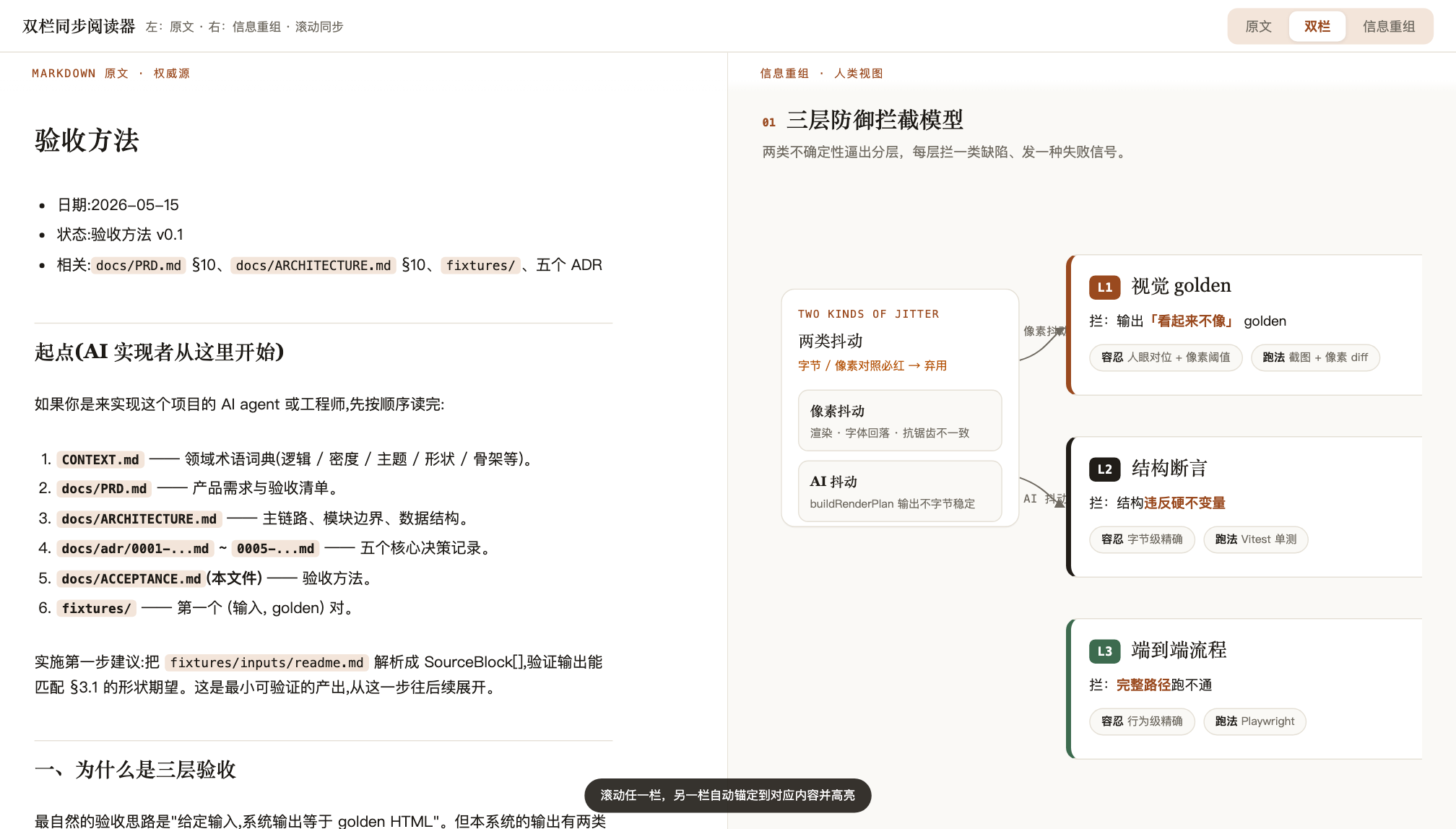The image size is (1456, 829).
Task: Click the 状态:验收方法 v0.1 bullet
Action: (x=121, y=235)
